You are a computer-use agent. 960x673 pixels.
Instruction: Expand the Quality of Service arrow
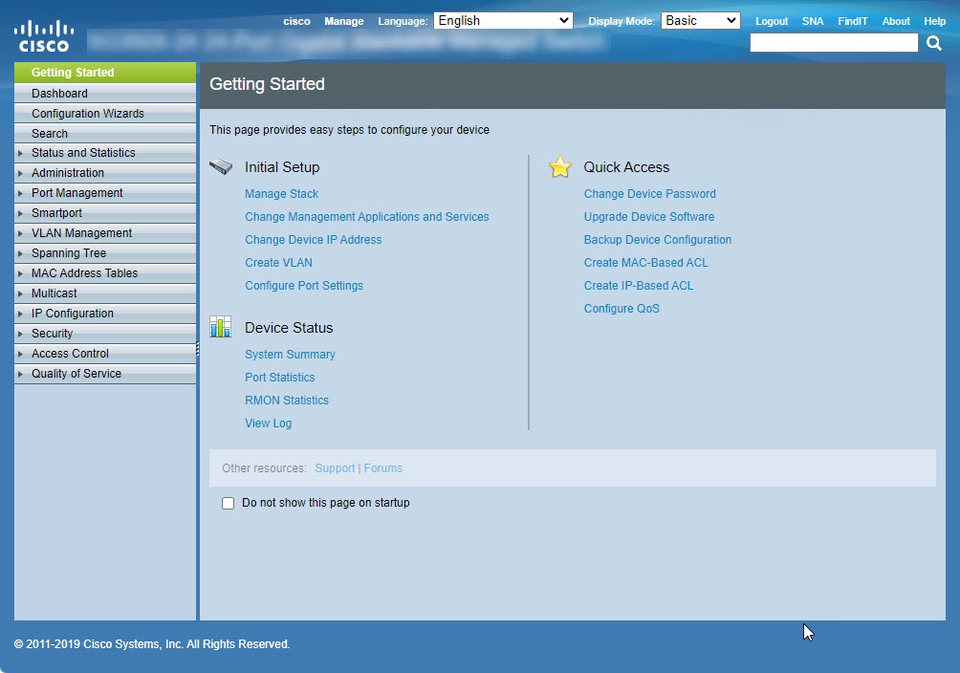click(20, 374)
